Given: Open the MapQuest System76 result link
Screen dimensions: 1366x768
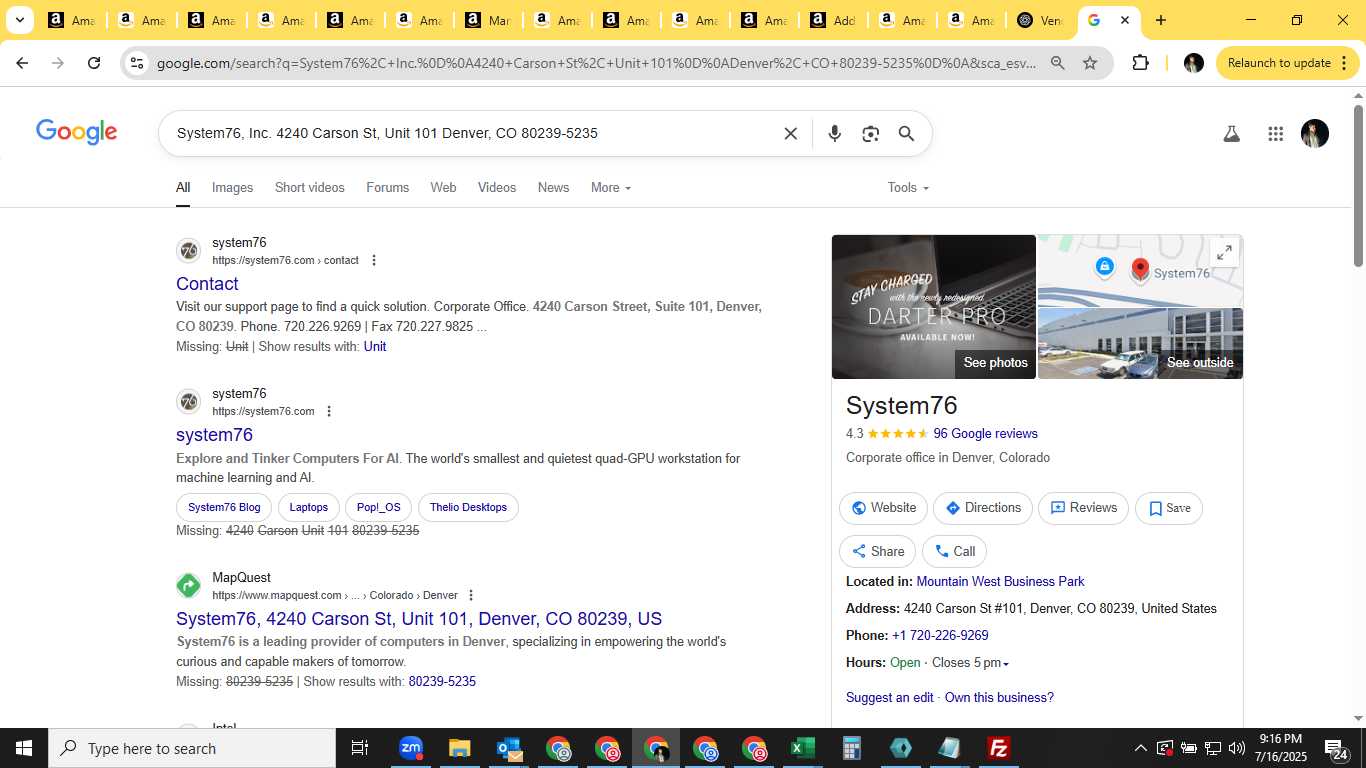Looking at the screenshot, I should click(419, 619).
